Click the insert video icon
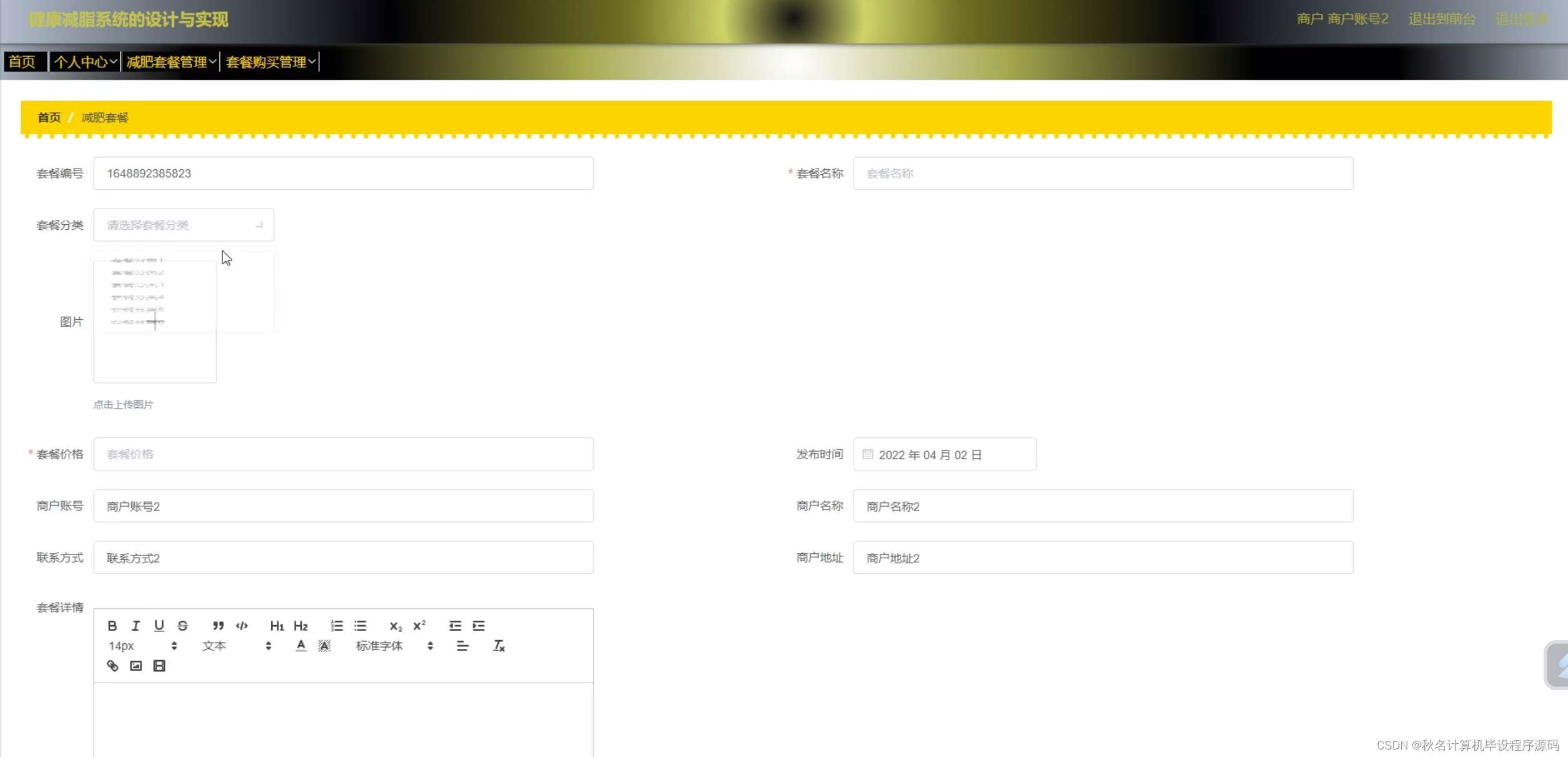1568x757 pixels. click(x=159, y=666)
